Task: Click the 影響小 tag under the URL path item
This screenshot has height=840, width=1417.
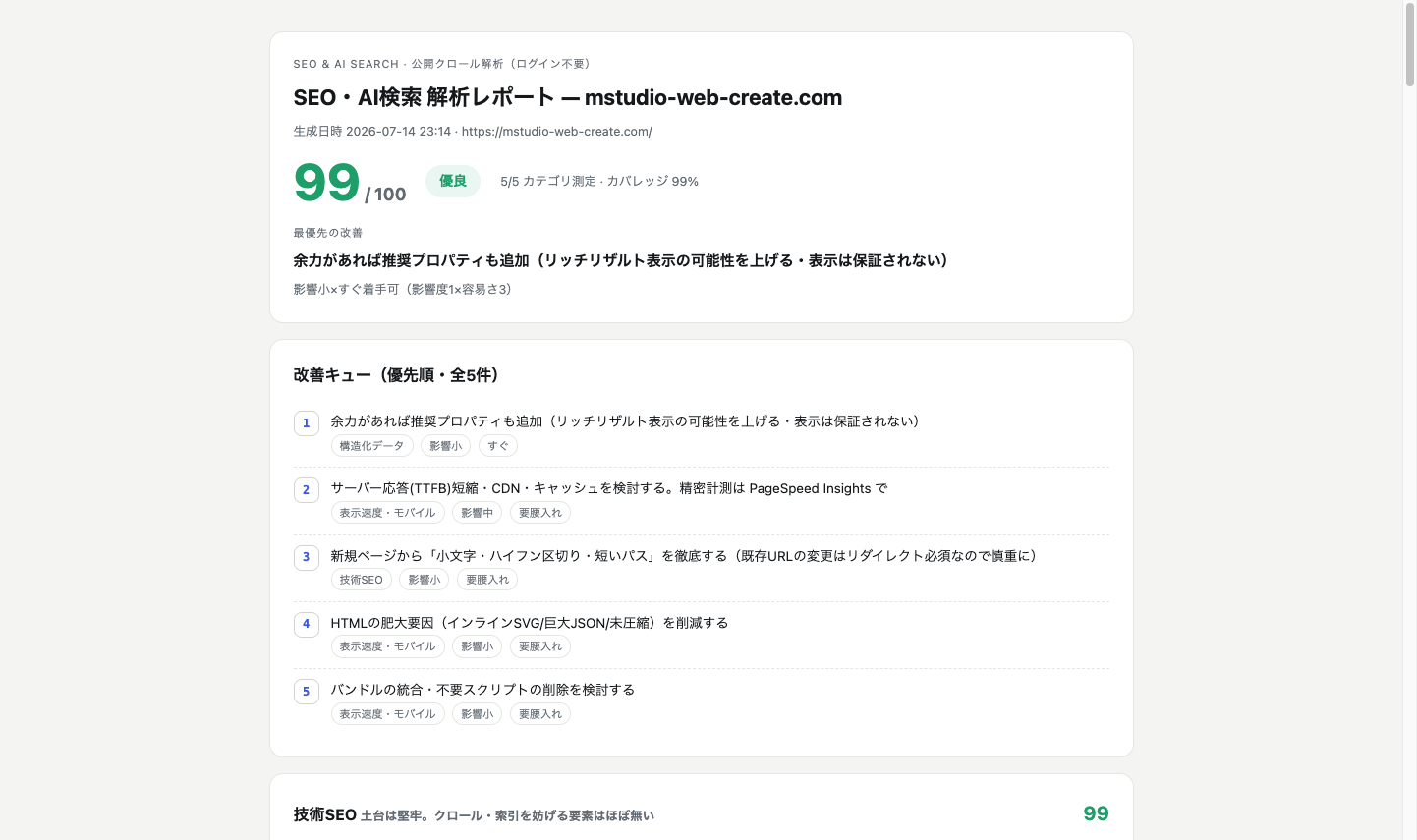Action: click(425, 580)
